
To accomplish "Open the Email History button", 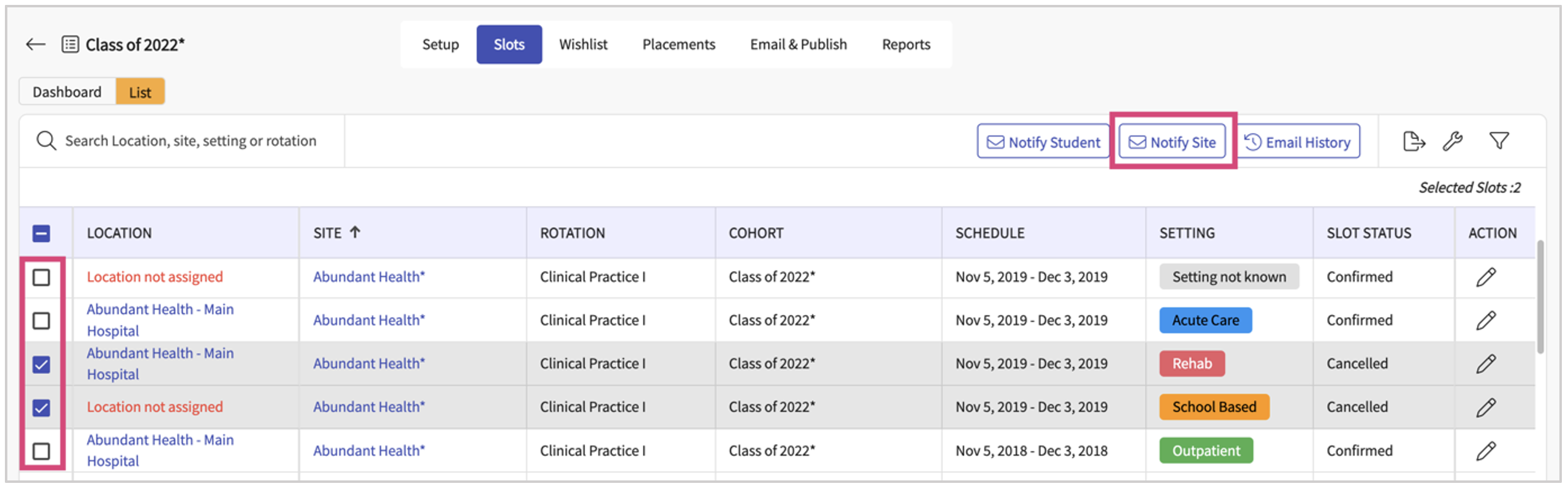I will (1298, 142).
